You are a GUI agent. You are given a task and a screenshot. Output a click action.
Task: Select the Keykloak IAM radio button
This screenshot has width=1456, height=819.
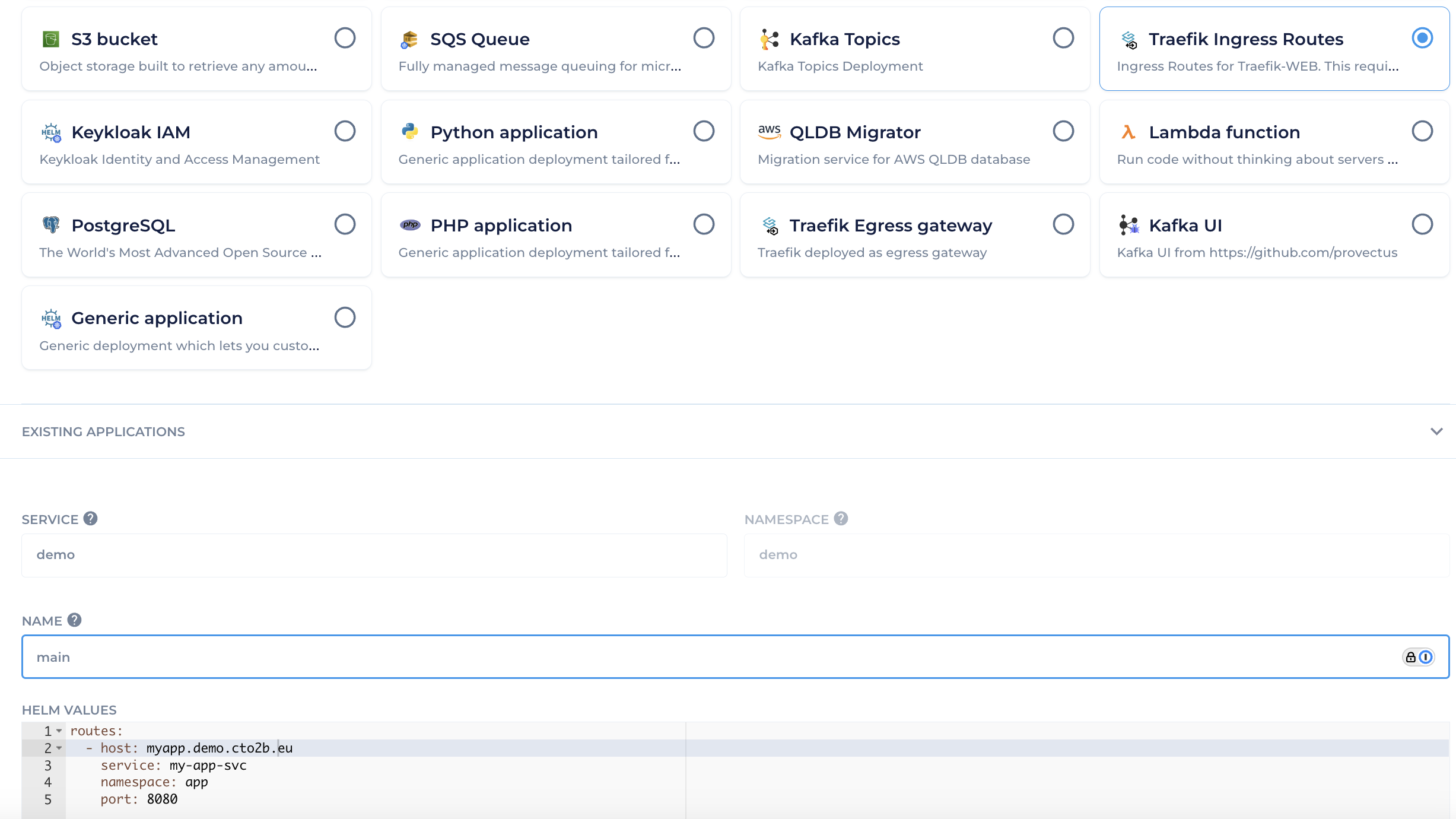click(345, 131)
